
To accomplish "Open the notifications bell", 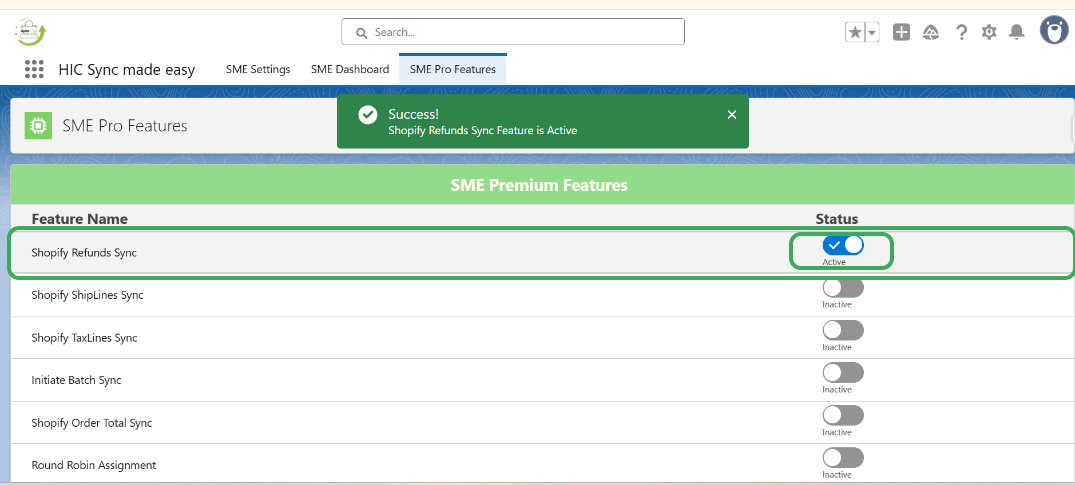I will (x=1017, y=32).
